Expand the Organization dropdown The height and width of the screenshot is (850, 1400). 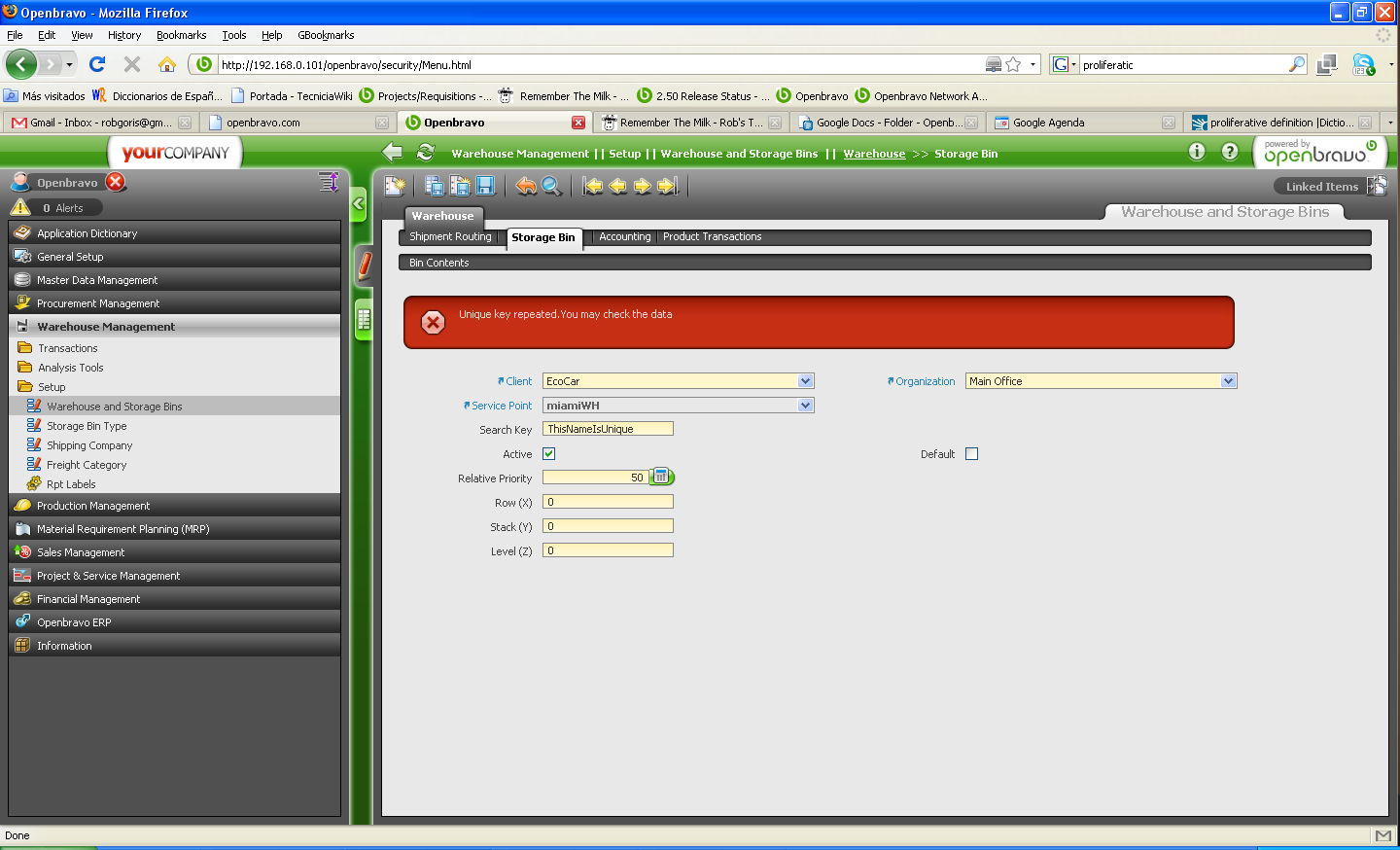click(x=1228, y=381)
